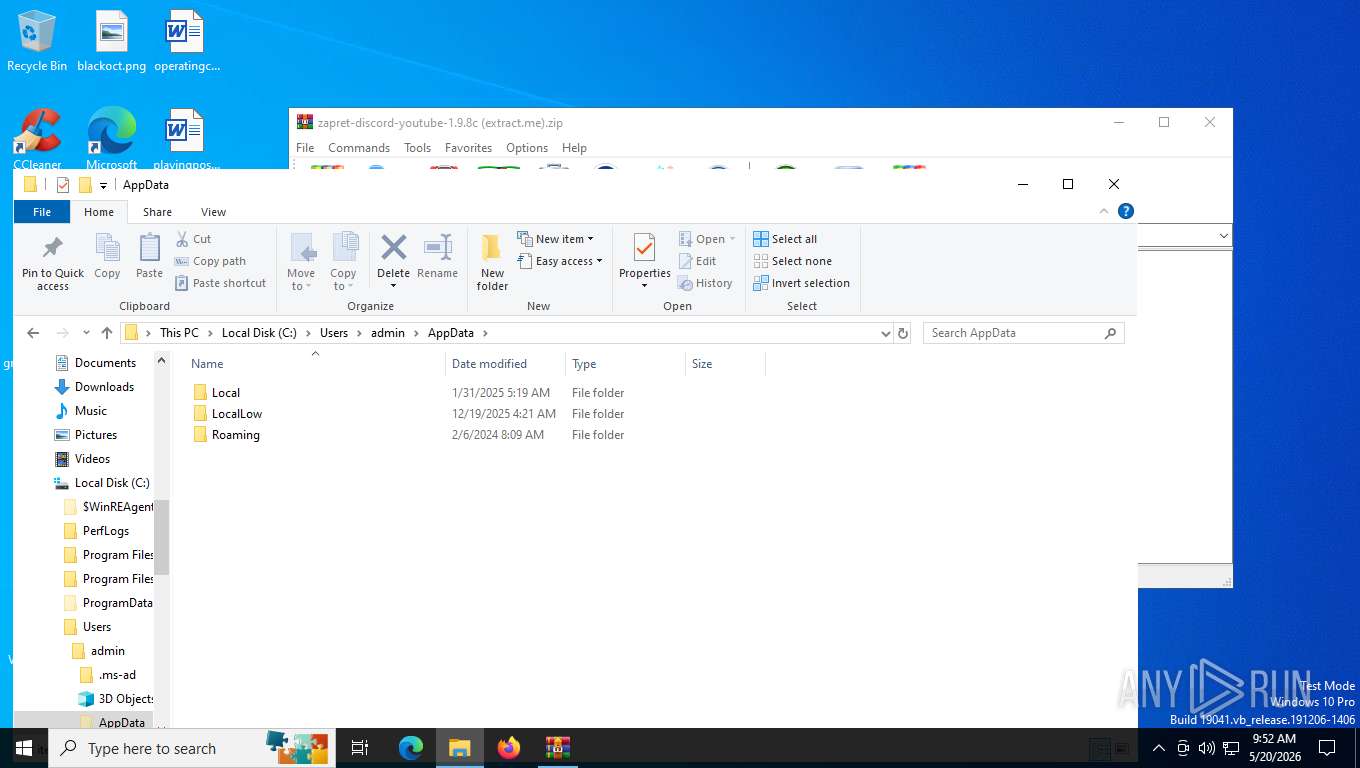
Task: Open Commands menu in WinRAR window
Action: 359,148
